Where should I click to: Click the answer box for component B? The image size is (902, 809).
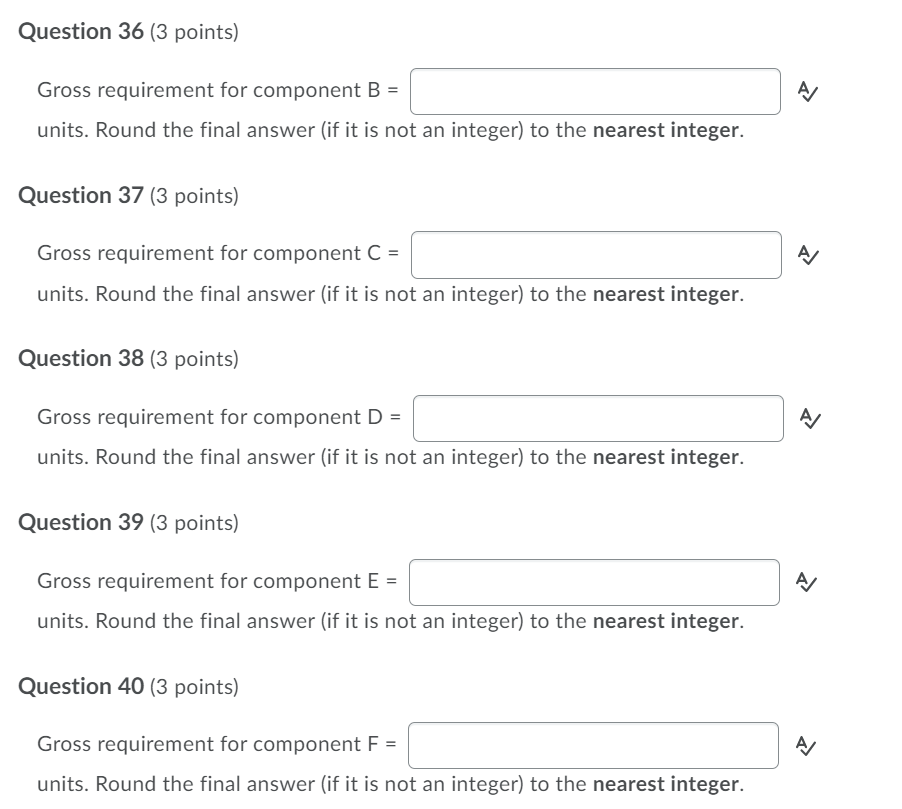pos(597,91)
